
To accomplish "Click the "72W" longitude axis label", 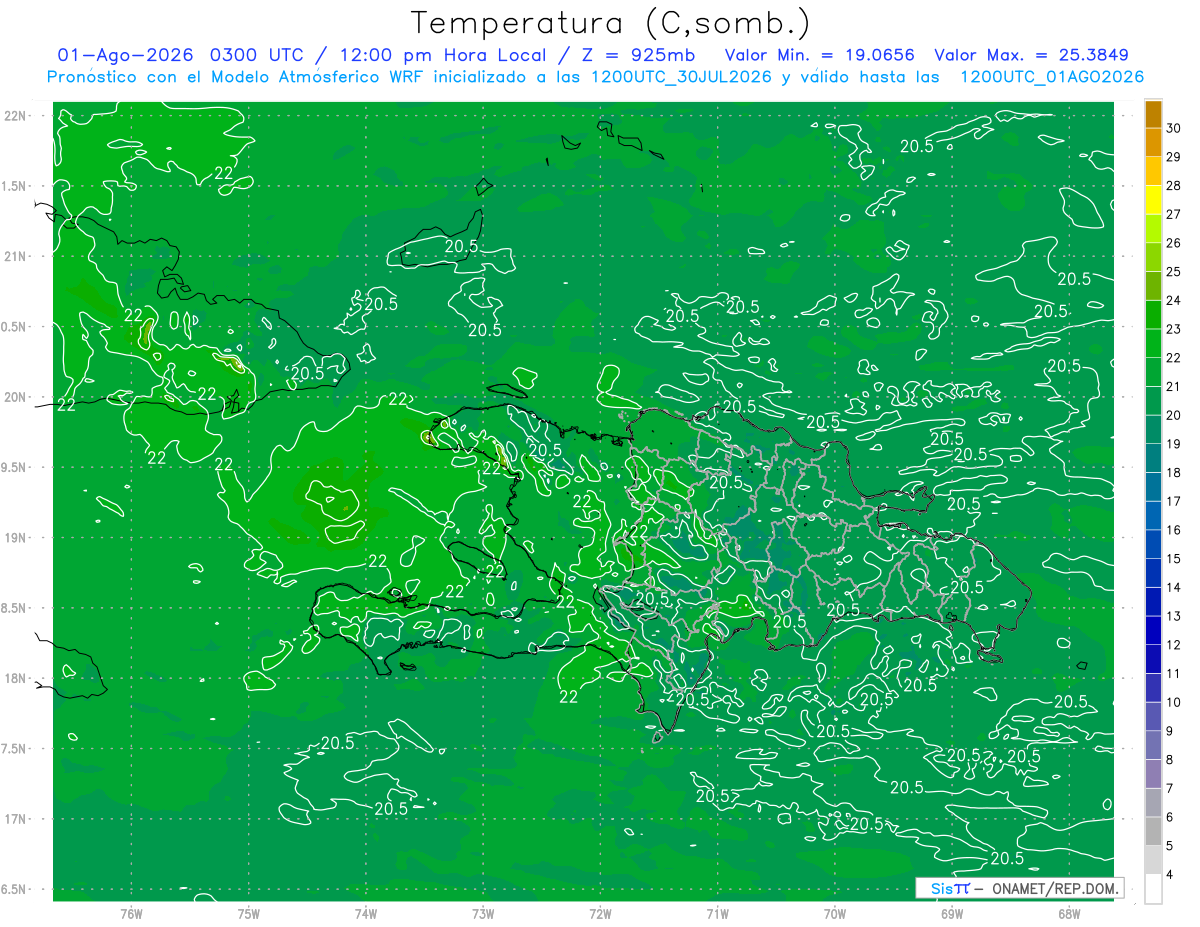I will (x=600, y=913).
